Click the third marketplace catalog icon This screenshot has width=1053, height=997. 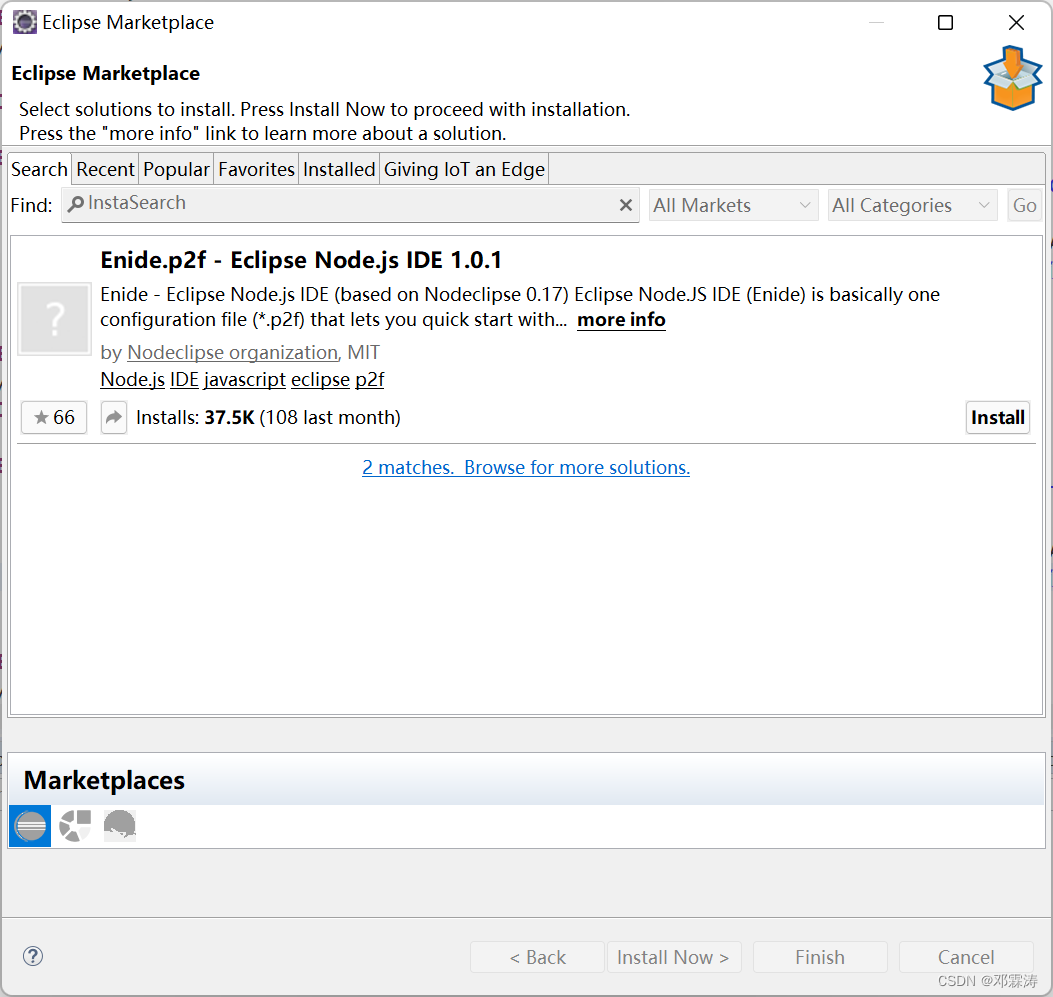(120, 826)
